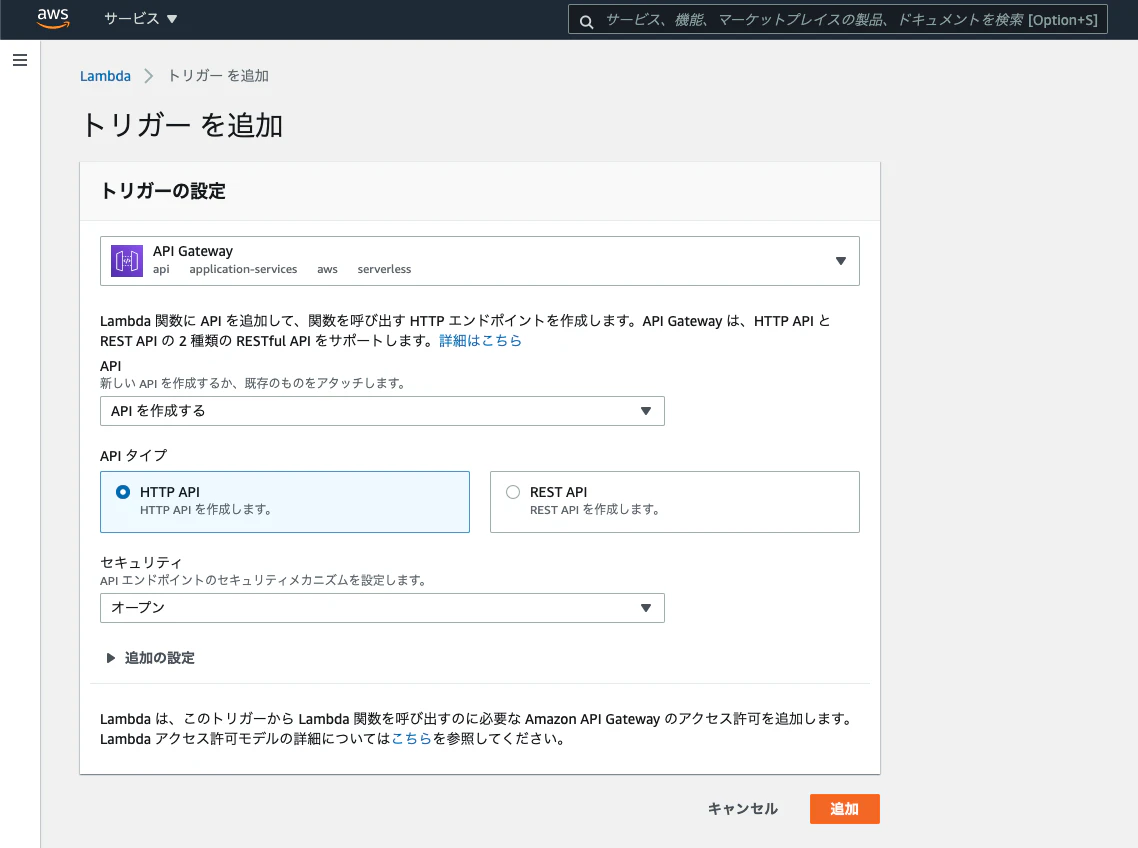The image size is (1138, 848).
Task: Click the セキュリティ label
Action: click(x=141, y=563)
